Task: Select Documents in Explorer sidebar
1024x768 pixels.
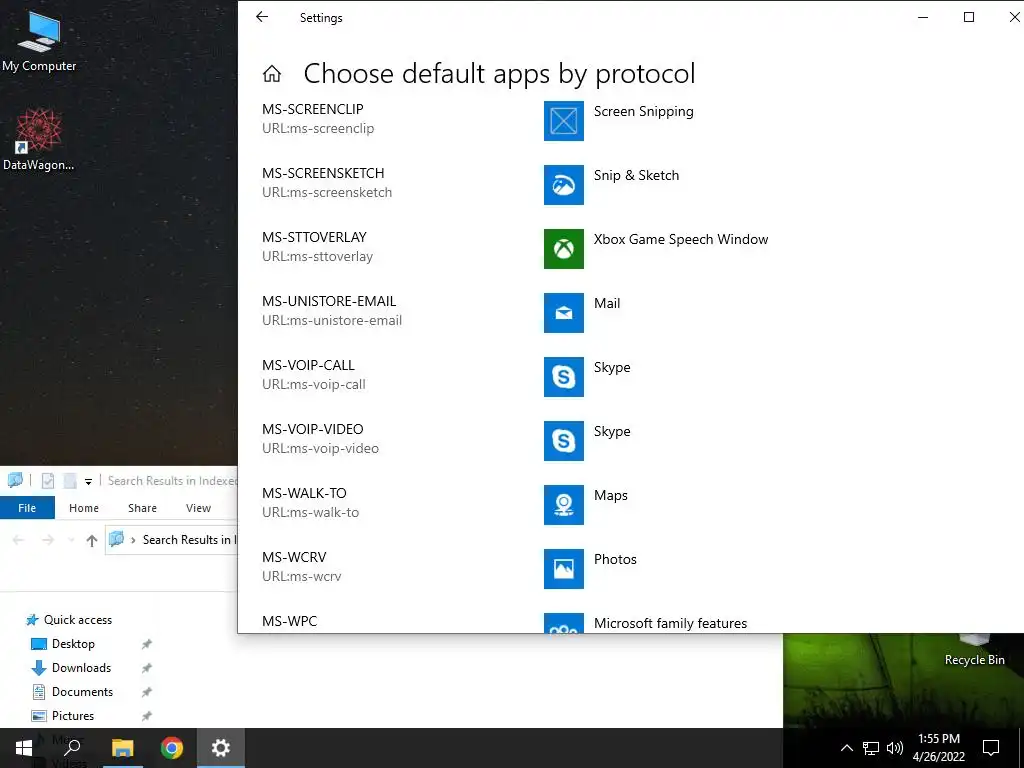Action: pos(72,692)
